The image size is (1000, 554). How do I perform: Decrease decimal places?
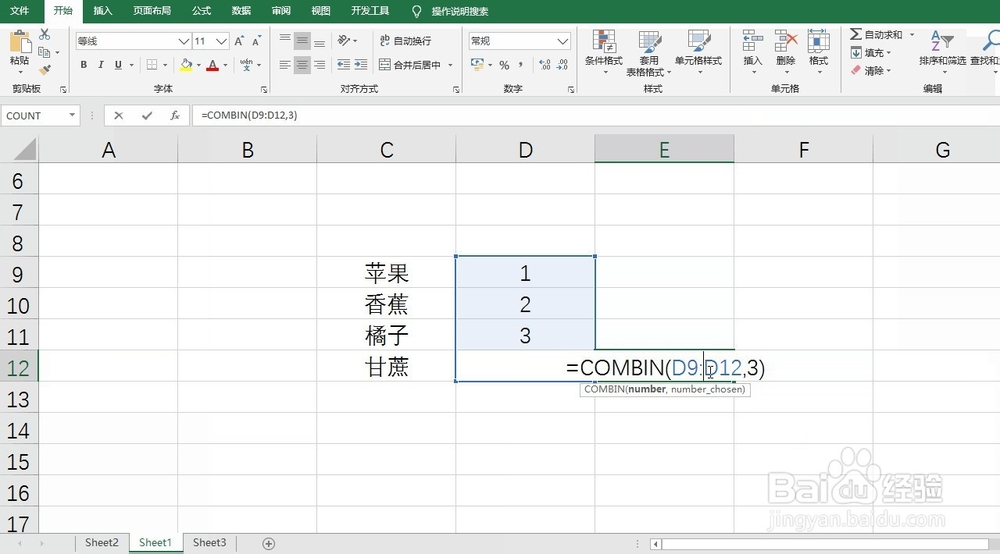pos(562,65)
